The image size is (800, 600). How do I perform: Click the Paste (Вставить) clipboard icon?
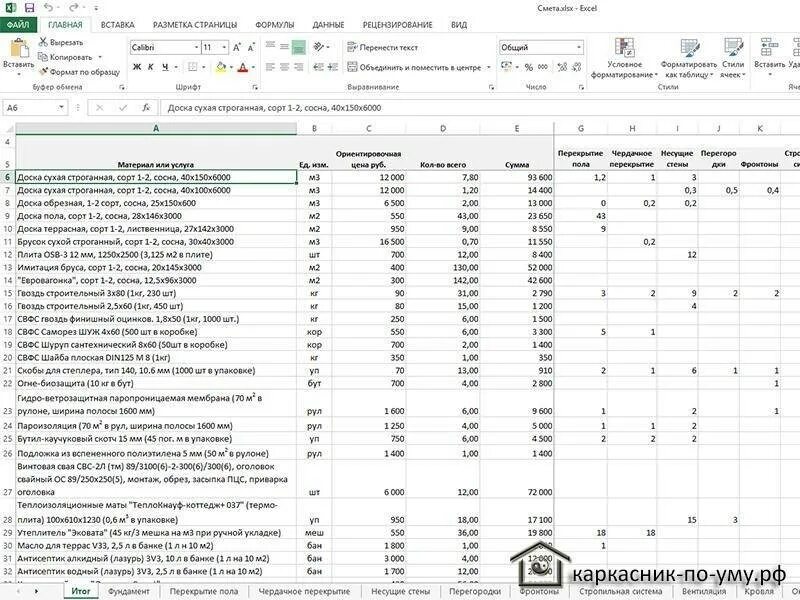coord(19,48)
